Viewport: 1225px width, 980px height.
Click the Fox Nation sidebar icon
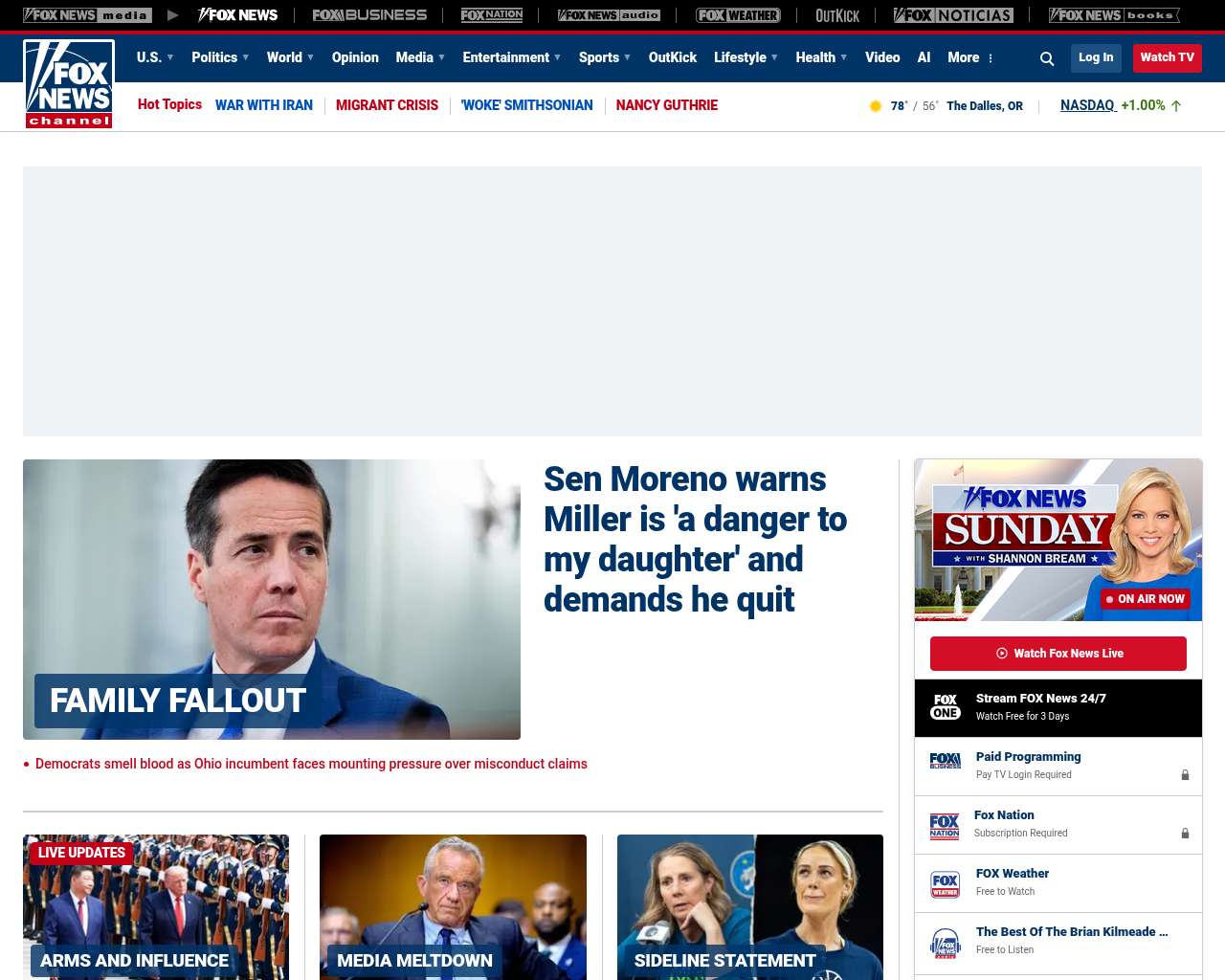click(x=945, y=825)
